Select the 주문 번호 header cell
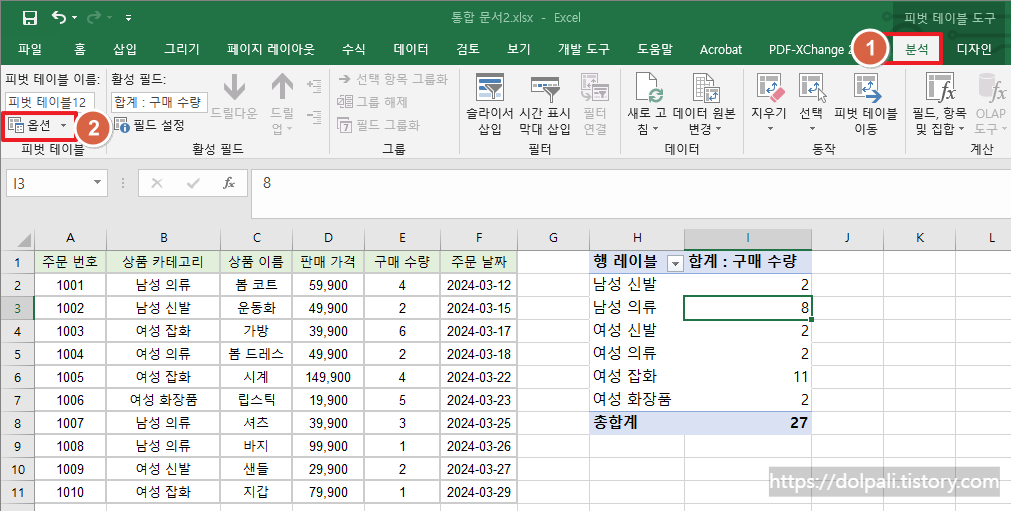Image resolution: width=1011 pixels, height=511 pixels. pyautogui.click(x=70, y=262)
